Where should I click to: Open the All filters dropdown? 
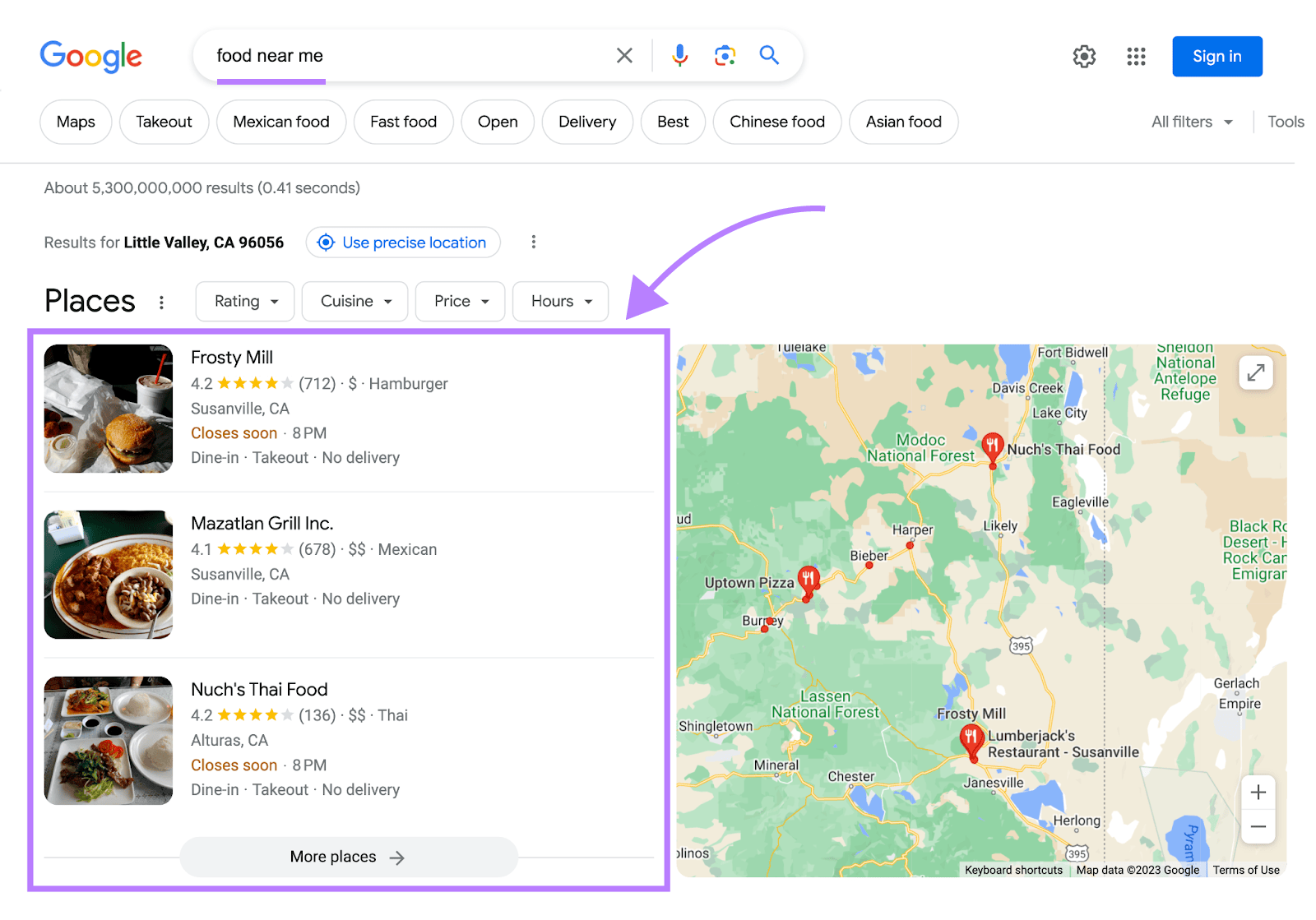tap(1191, 123)
